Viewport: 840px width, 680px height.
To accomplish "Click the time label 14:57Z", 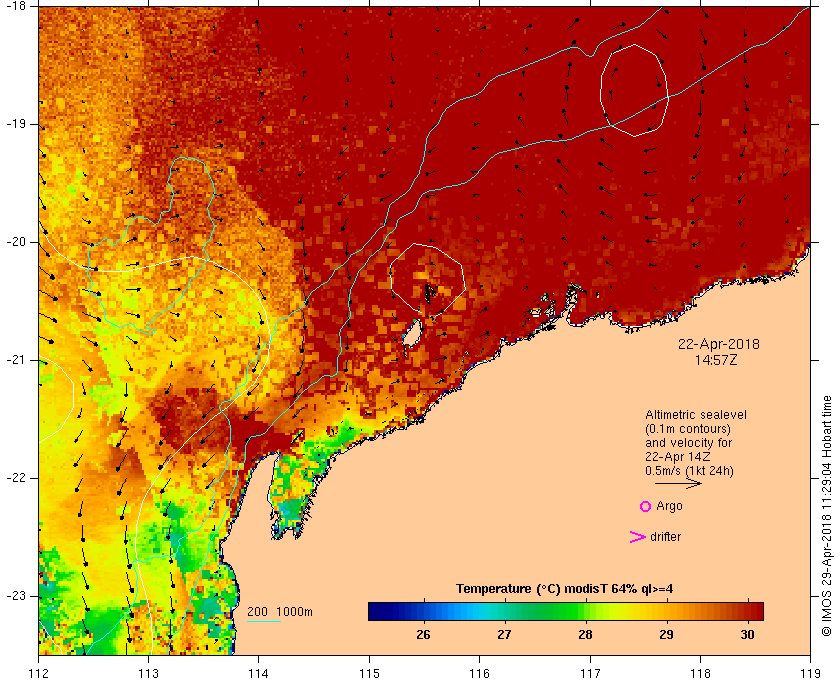I will click(x=716, y=360).
